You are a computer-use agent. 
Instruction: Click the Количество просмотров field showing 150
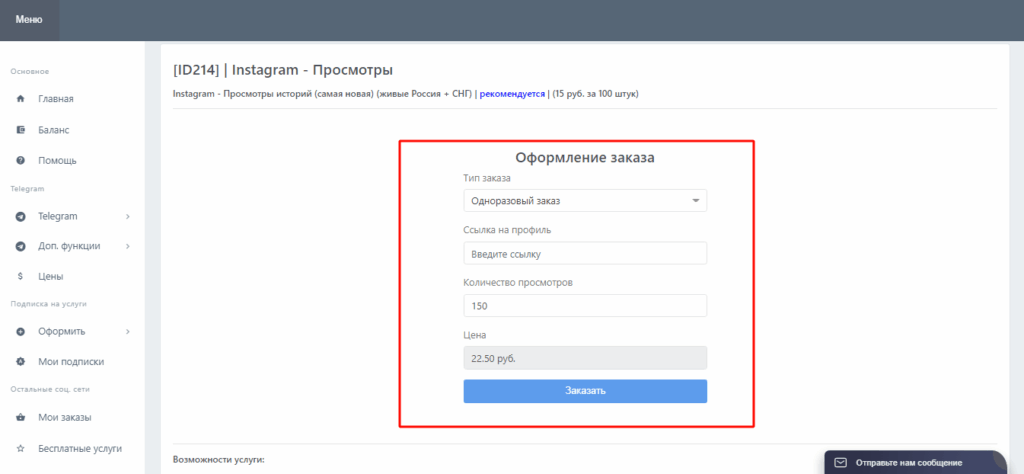tap(585, 306)
